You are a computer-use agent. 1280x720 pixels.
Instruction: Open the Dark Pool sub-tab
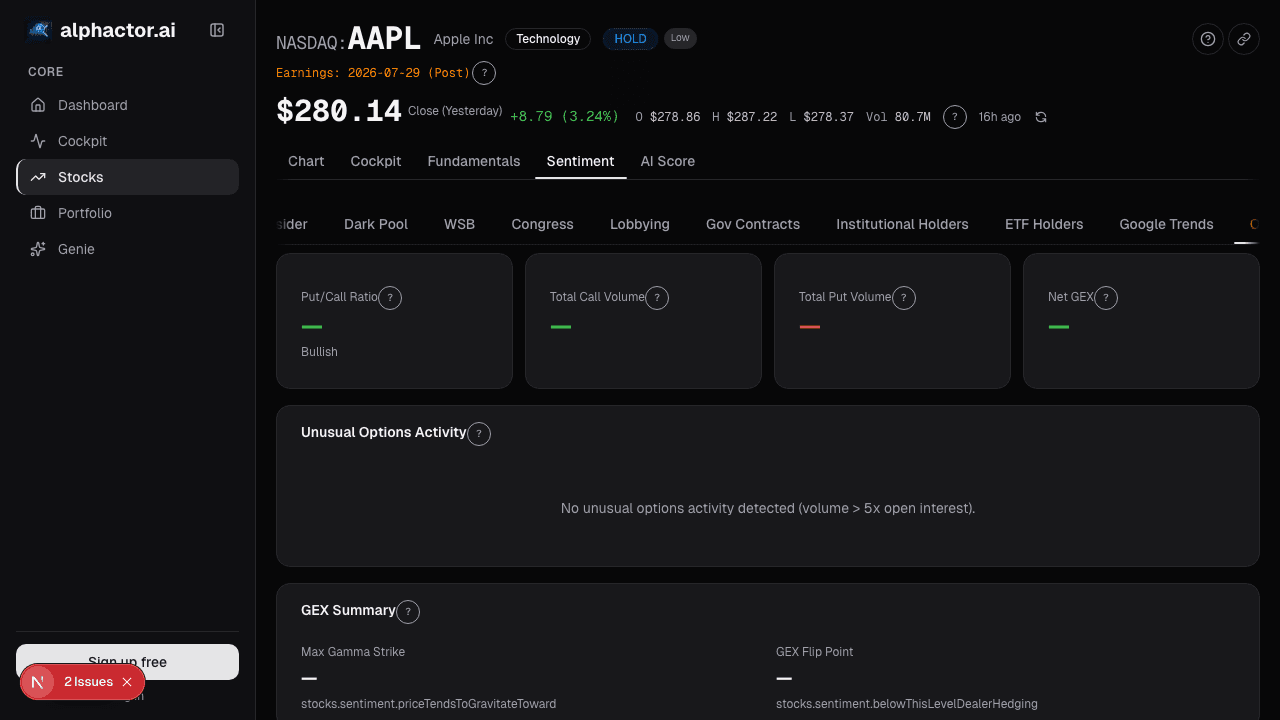376,224
